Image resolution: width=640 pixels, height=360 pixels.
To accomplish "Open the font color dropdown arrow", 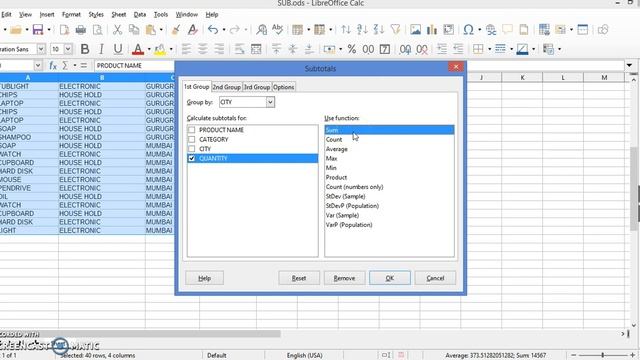I will (x=149, y=49).
